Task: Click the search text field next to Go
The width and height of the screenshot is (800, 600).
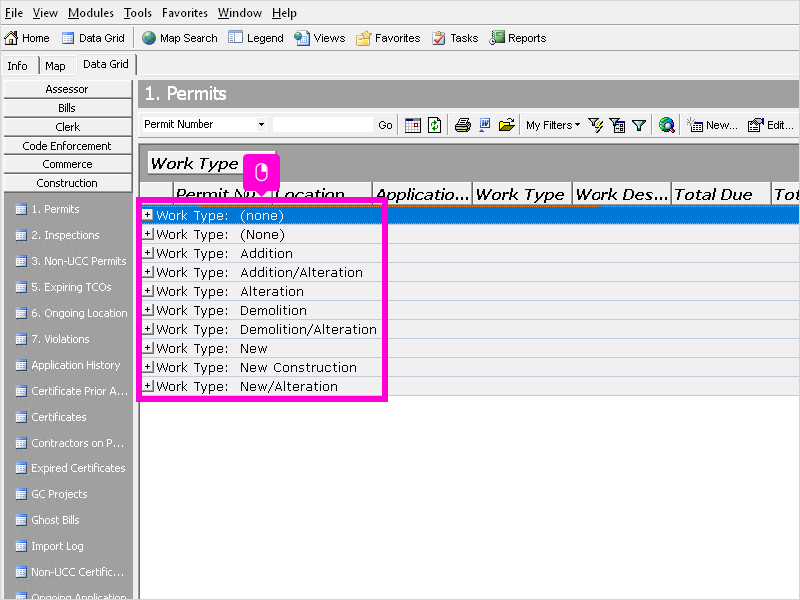Action: (322, 124)
